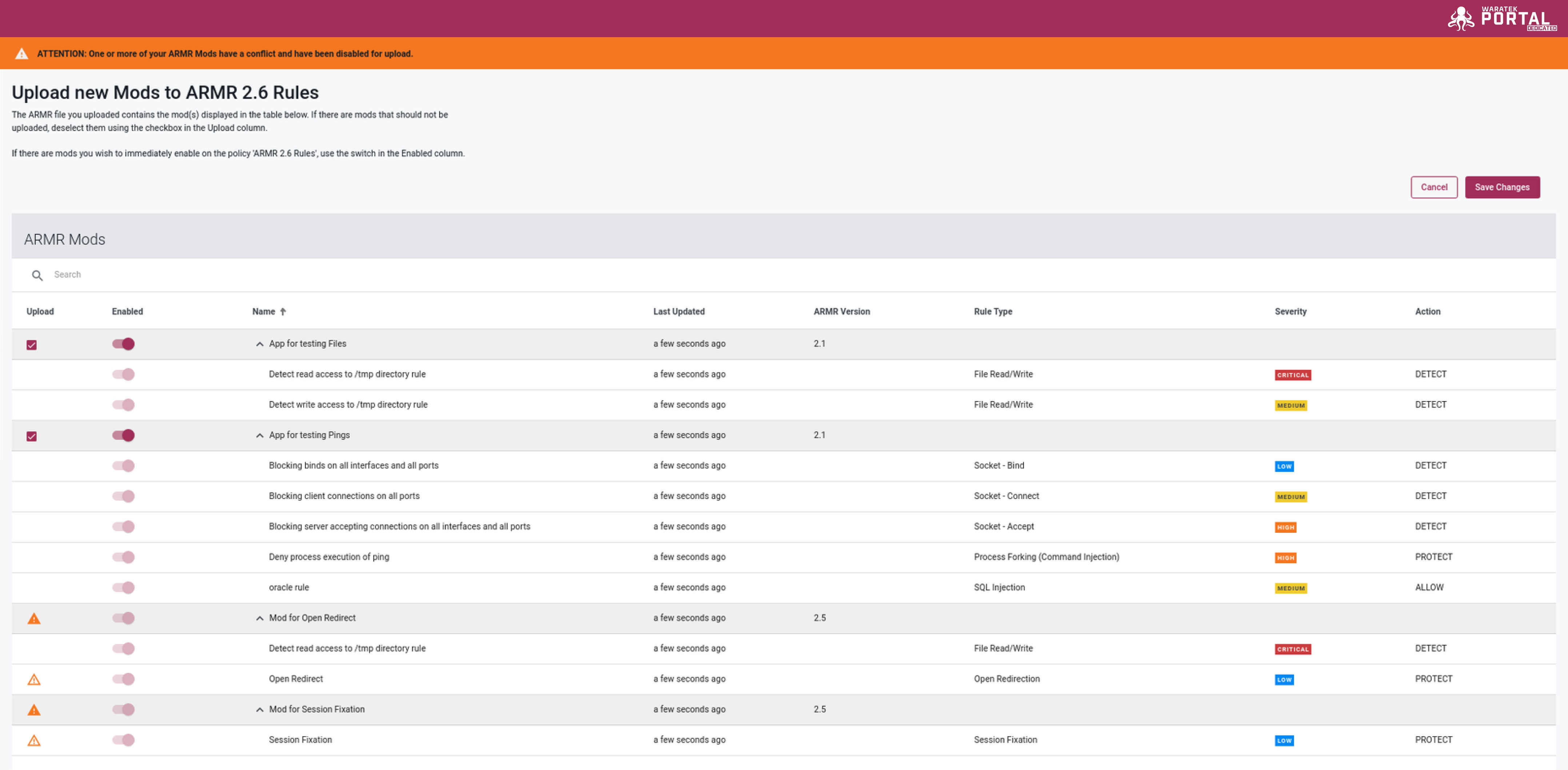The image size is (1568, 770).
Task: Sort table by Last Updated column
Action: [679, 311]
